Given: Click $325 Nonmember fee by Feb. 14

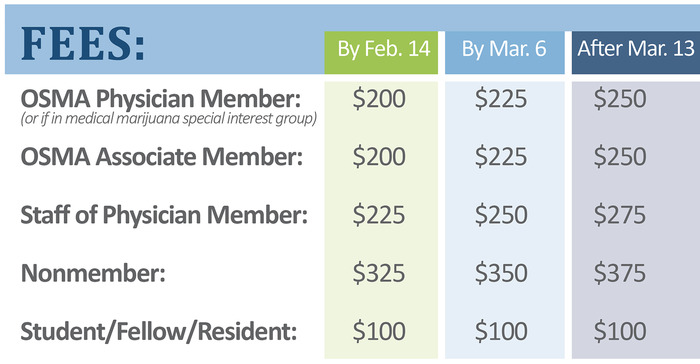Looking at the screenshot, I should click(379, 273).
